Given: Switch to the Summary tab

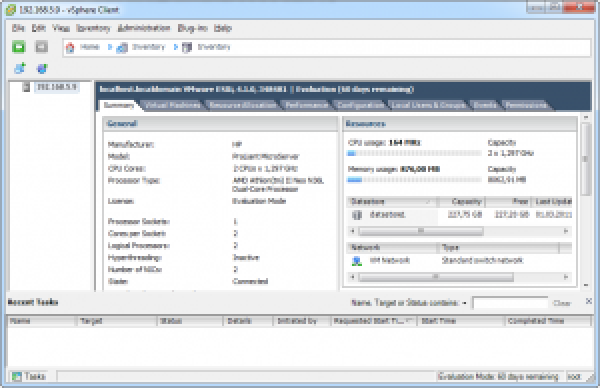Looking at the screenshot, I should [119, 105].
